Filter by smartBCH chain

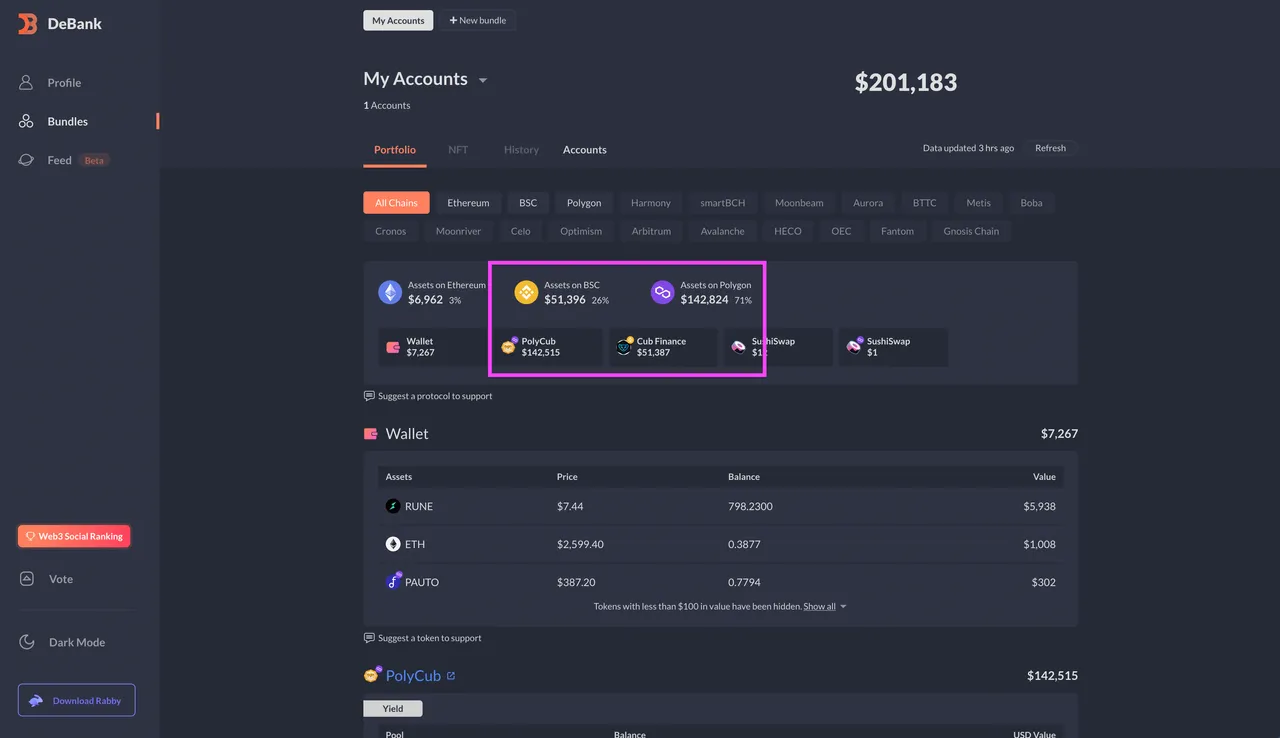pyautogui.click(x=723, y=203)
